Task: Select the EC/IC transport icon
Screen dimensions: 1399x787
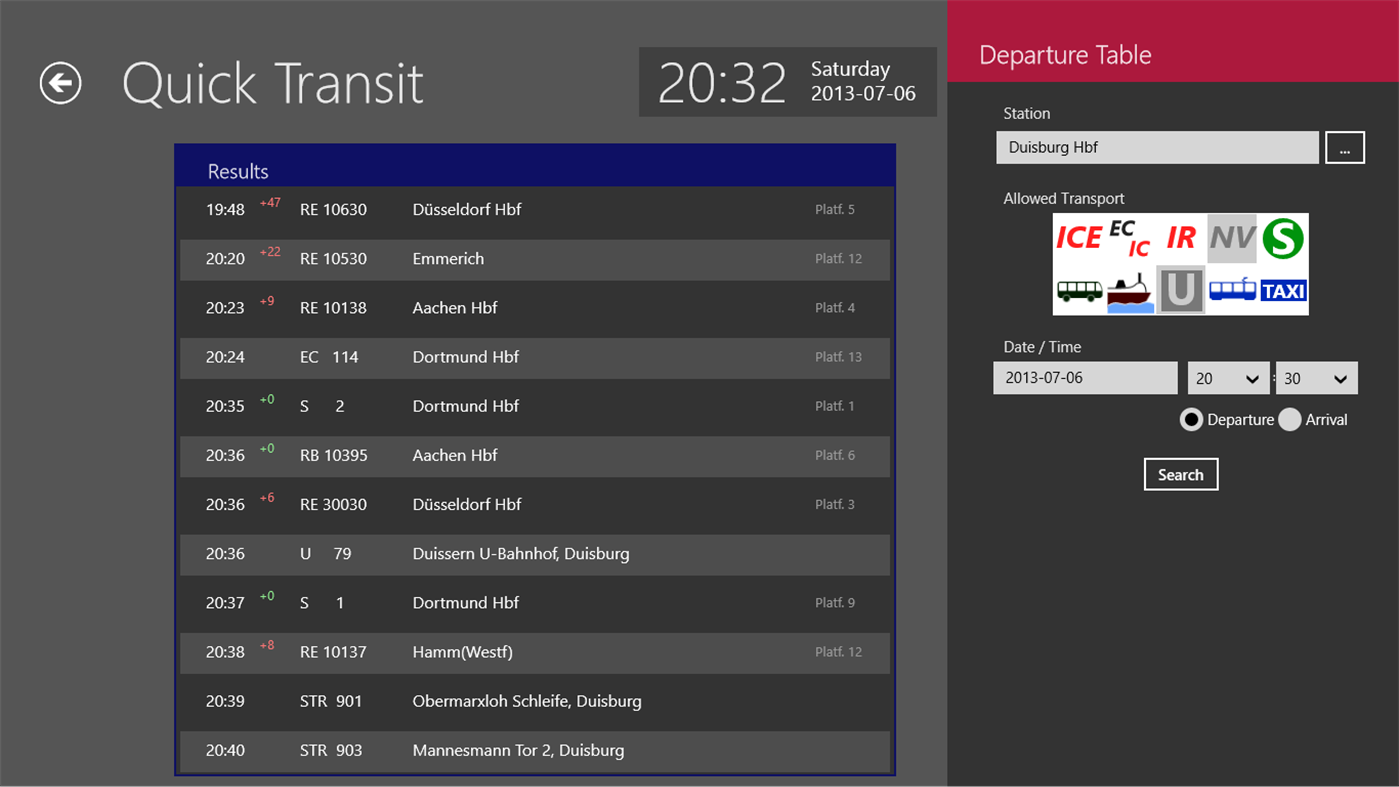Action: [x=1128, y=238]
